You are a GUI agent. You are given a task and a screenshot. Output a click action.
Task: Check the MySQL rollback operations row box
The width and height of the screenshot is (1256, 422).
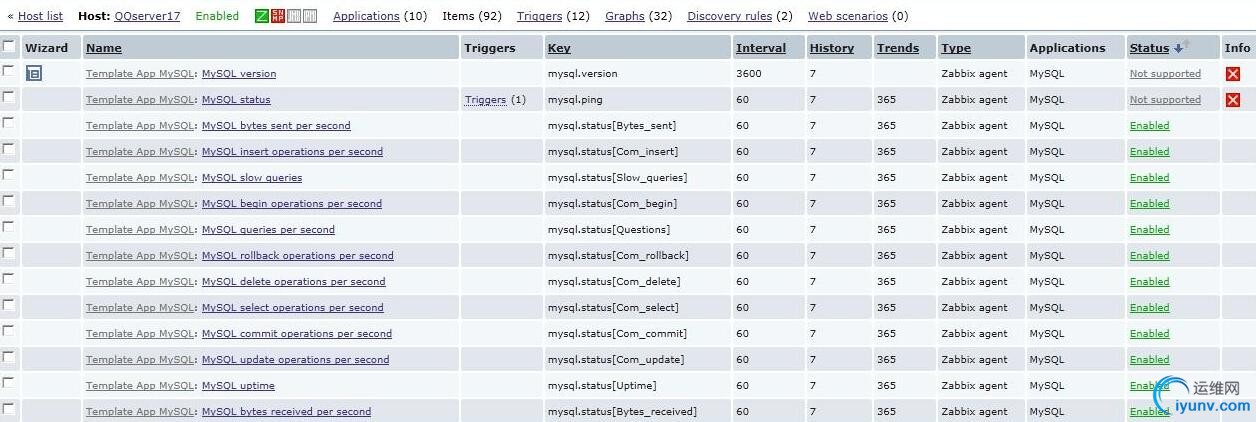click(9, 253)
